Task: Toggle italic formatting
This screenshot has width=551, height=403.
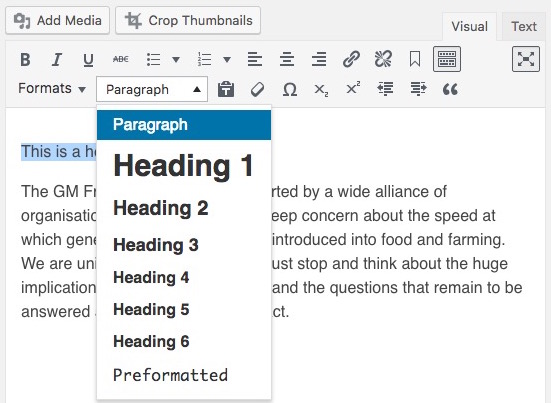Action: [x=57, y=59]
